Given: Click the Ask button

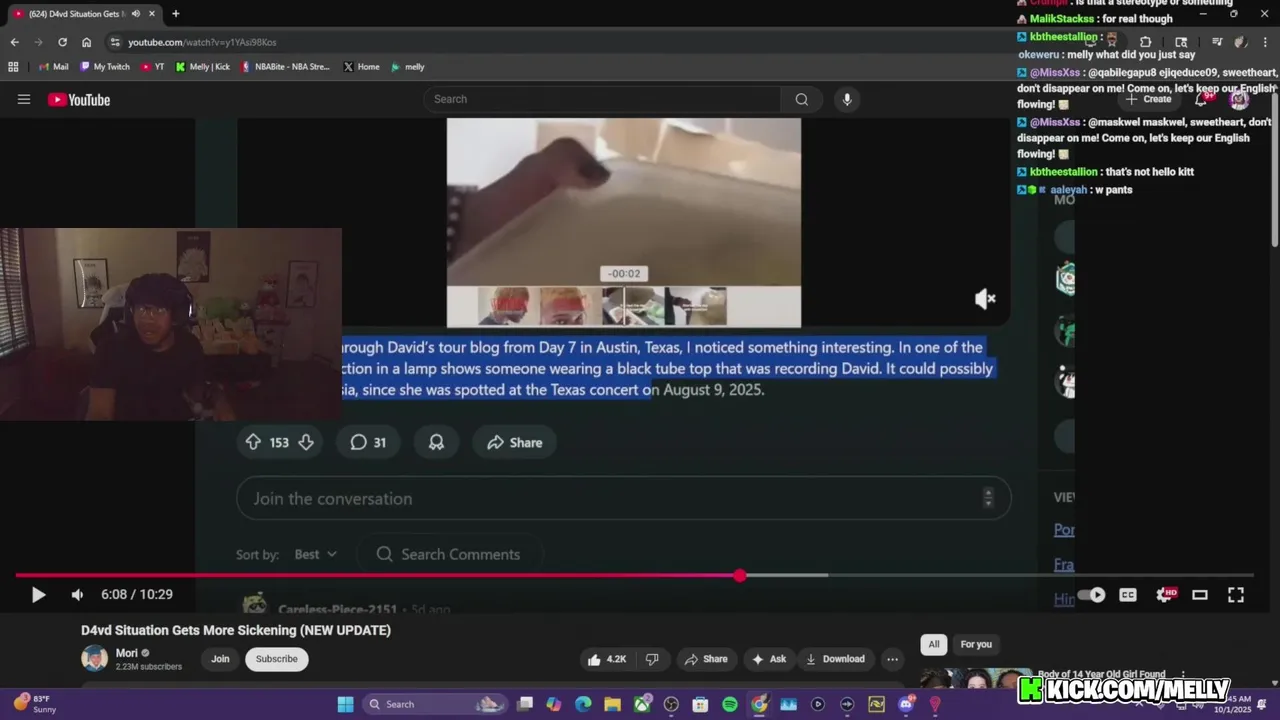Looking at the screenshot, I should (769, 659).
